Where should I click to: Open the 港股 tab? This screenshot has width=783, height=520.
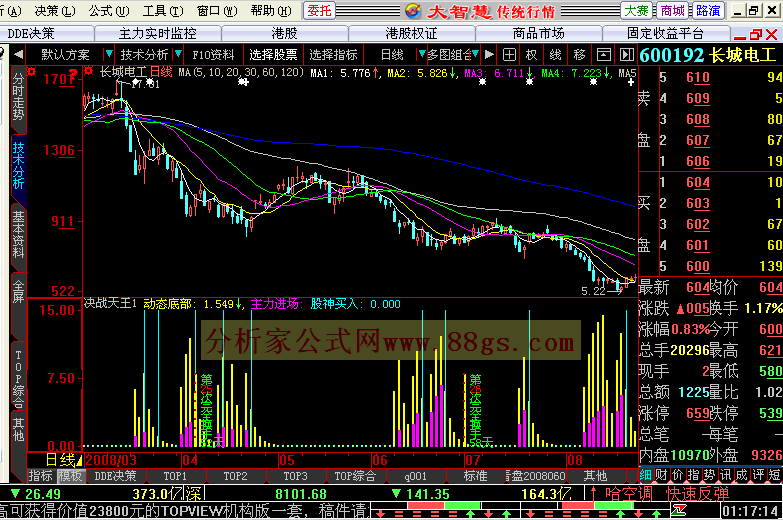(285, 33)
